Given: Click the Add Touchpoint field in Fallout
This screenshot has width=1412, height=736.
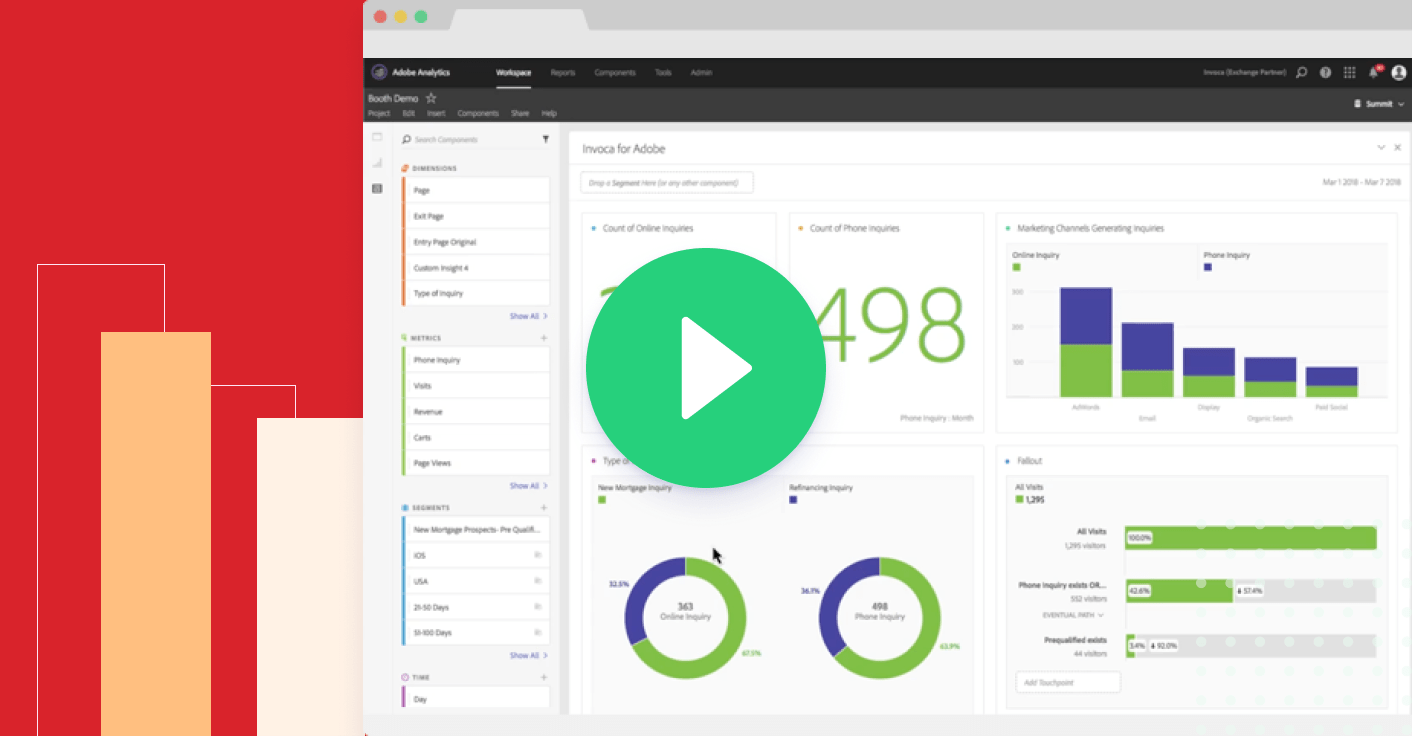Looking at the screenshot, I should 1066,681.
